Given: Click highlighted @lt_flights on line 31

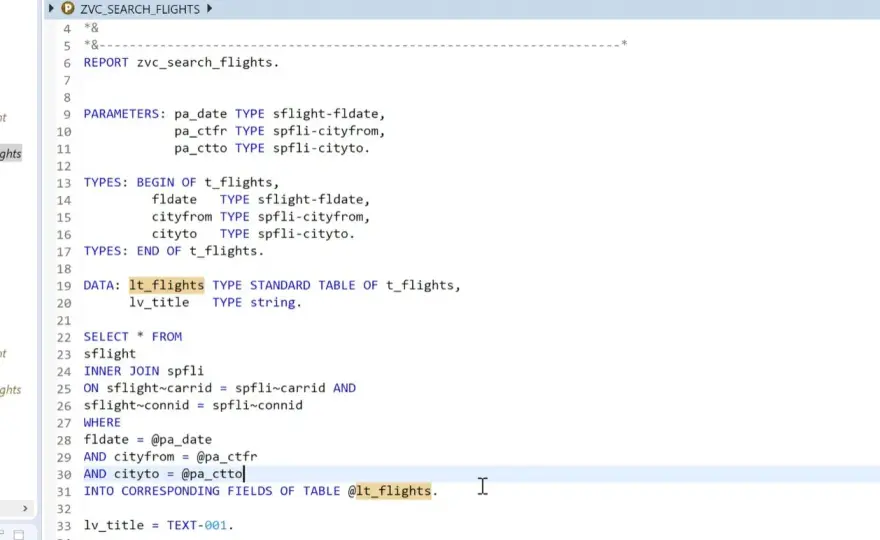Looking at the screenshot, I should 389,491.
